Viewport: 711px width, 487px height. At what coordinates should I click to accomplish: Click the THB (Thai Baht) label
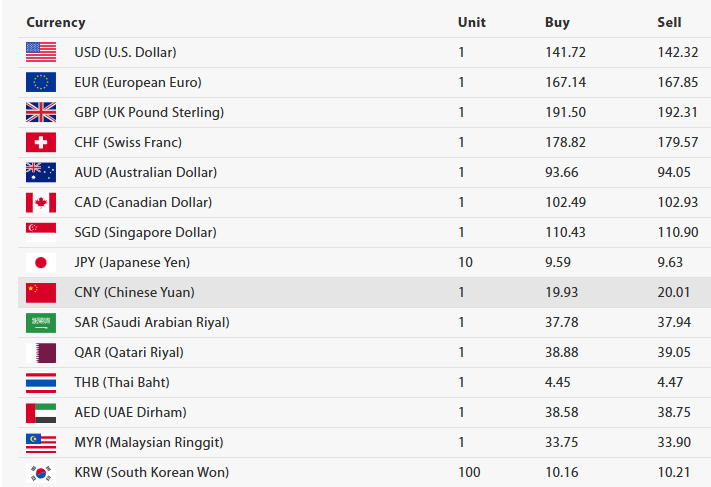click(x=122, y=382)
